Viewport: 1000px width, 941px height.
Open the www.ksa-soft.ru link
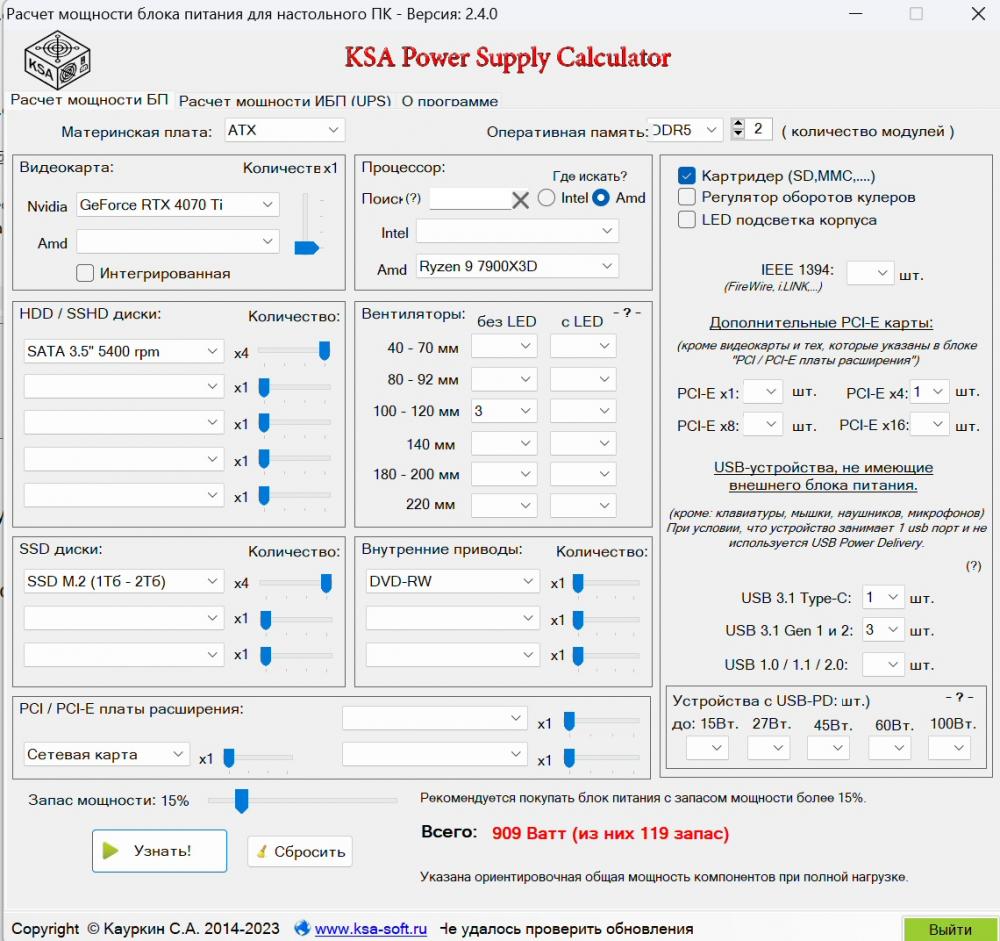tap(371, 928)
